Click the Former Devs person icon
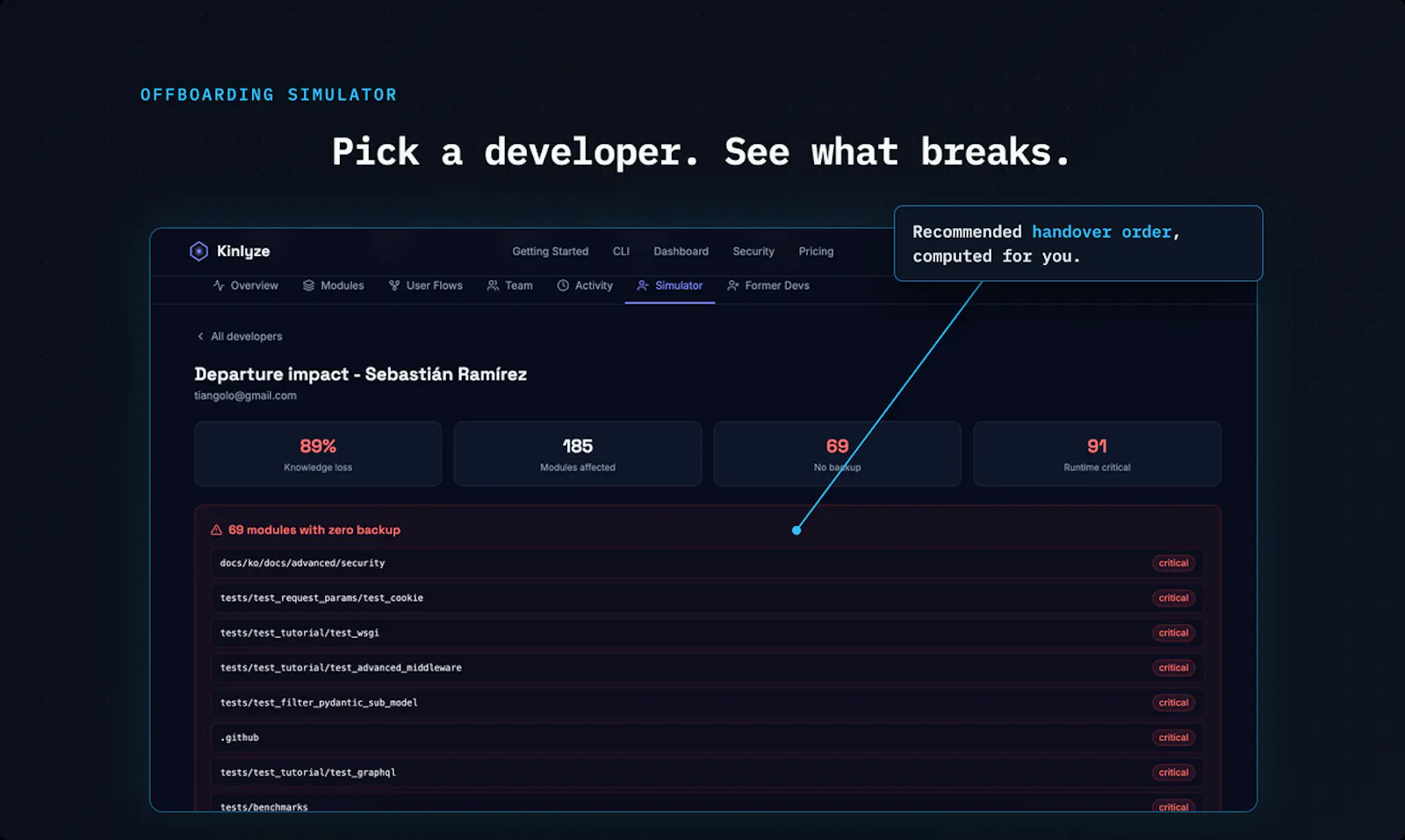The image size is (1405, 840). tap(733, 285)
